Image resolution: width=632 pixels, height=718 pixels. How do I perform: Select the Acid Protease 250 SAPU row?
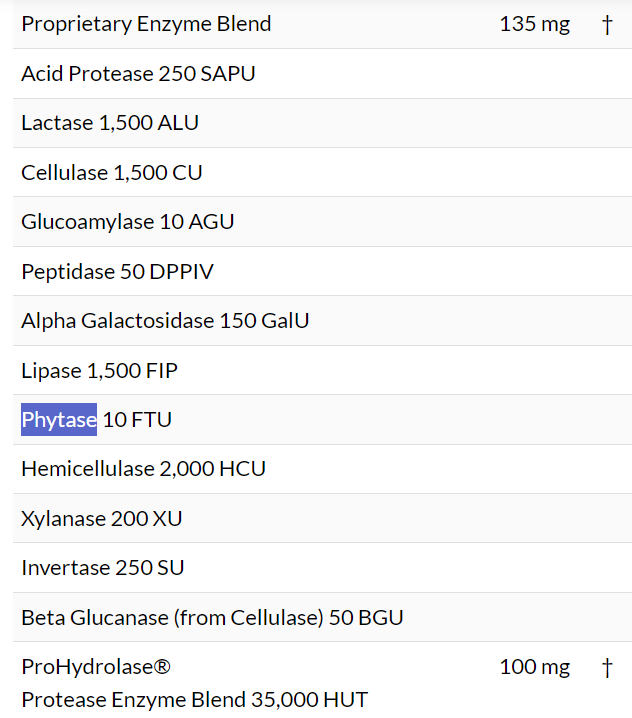coord(138,74)
